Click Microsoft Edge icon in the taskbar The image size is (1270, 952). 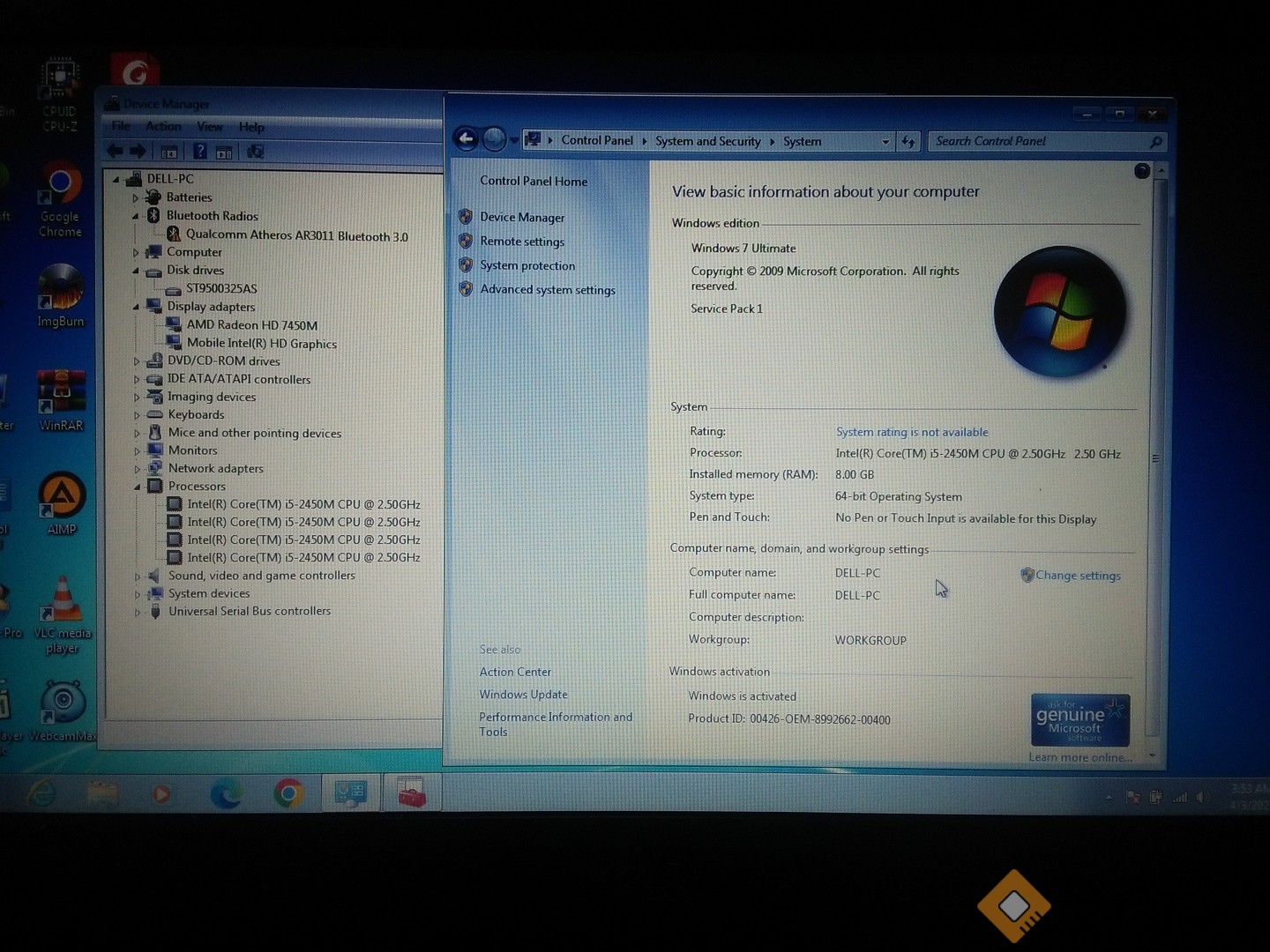point(227,793)
